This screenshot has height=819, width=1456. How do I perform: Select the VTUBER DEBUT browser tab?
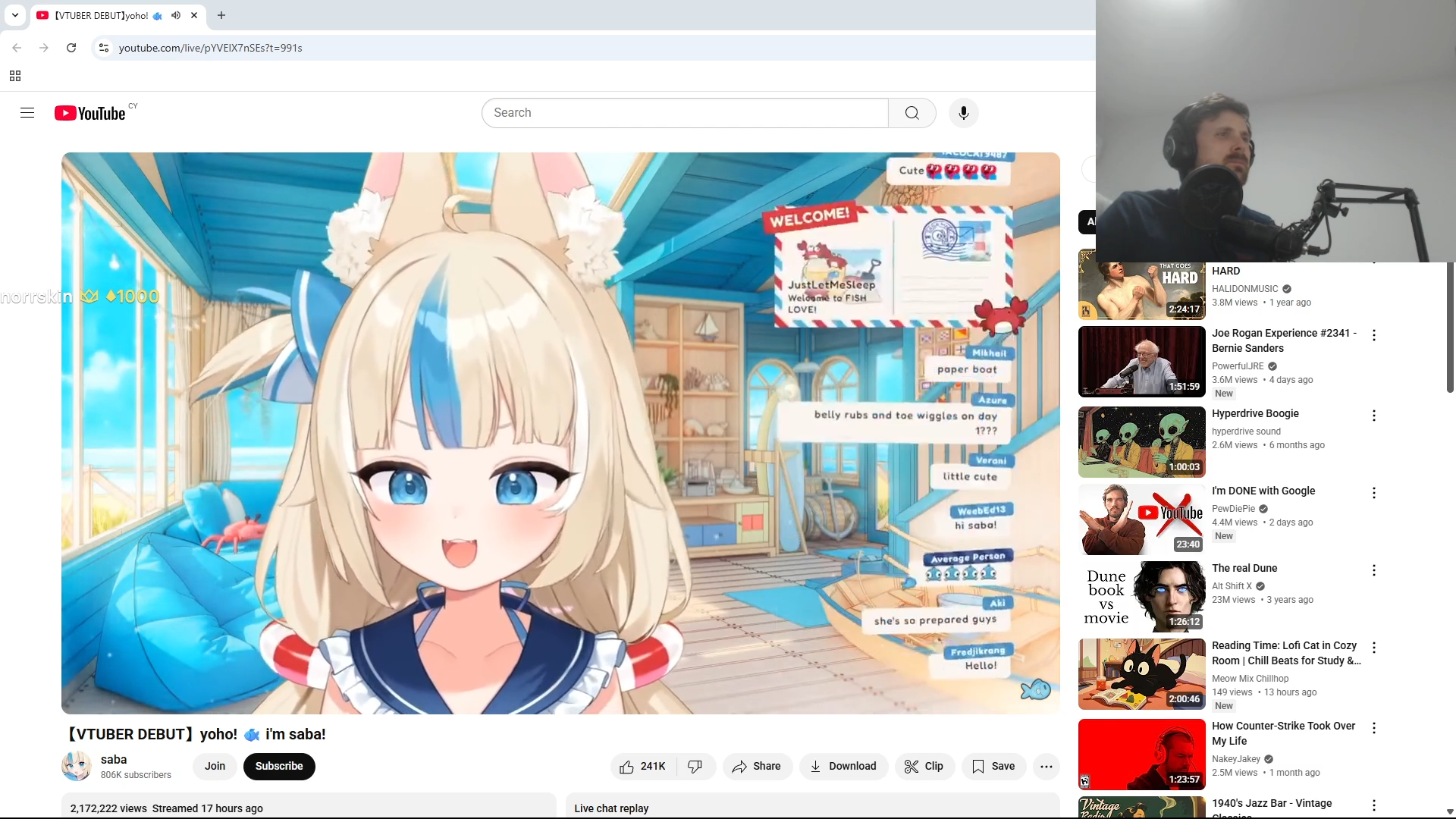click(102, 15)
